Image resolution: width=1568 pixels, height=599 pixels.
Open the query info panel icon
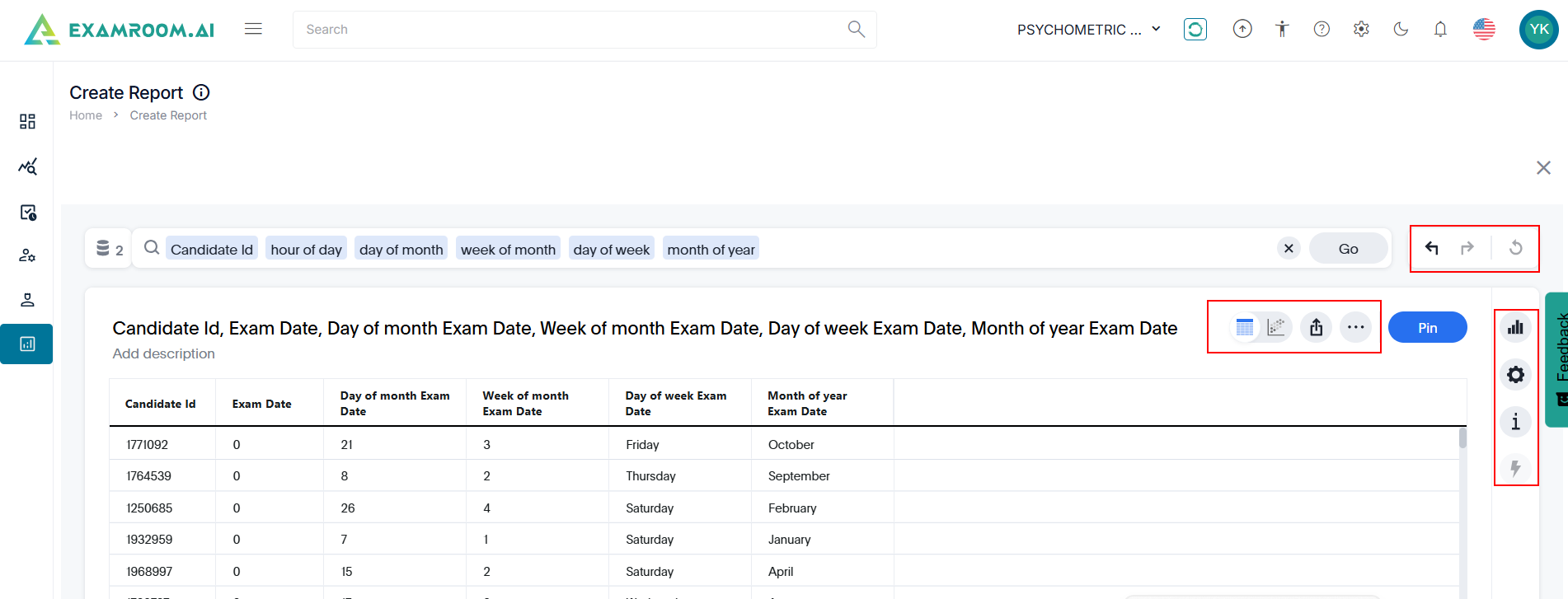point(1515,422)
